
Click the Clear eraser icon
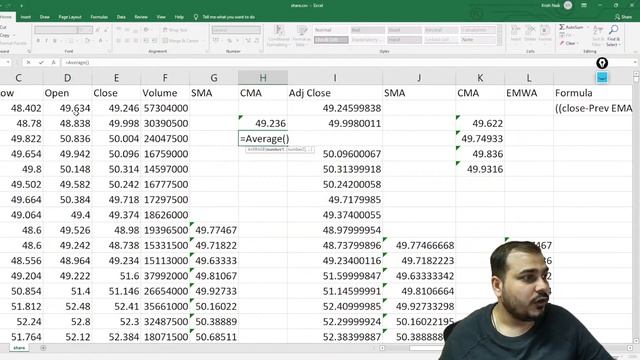(x=562, y=43)
